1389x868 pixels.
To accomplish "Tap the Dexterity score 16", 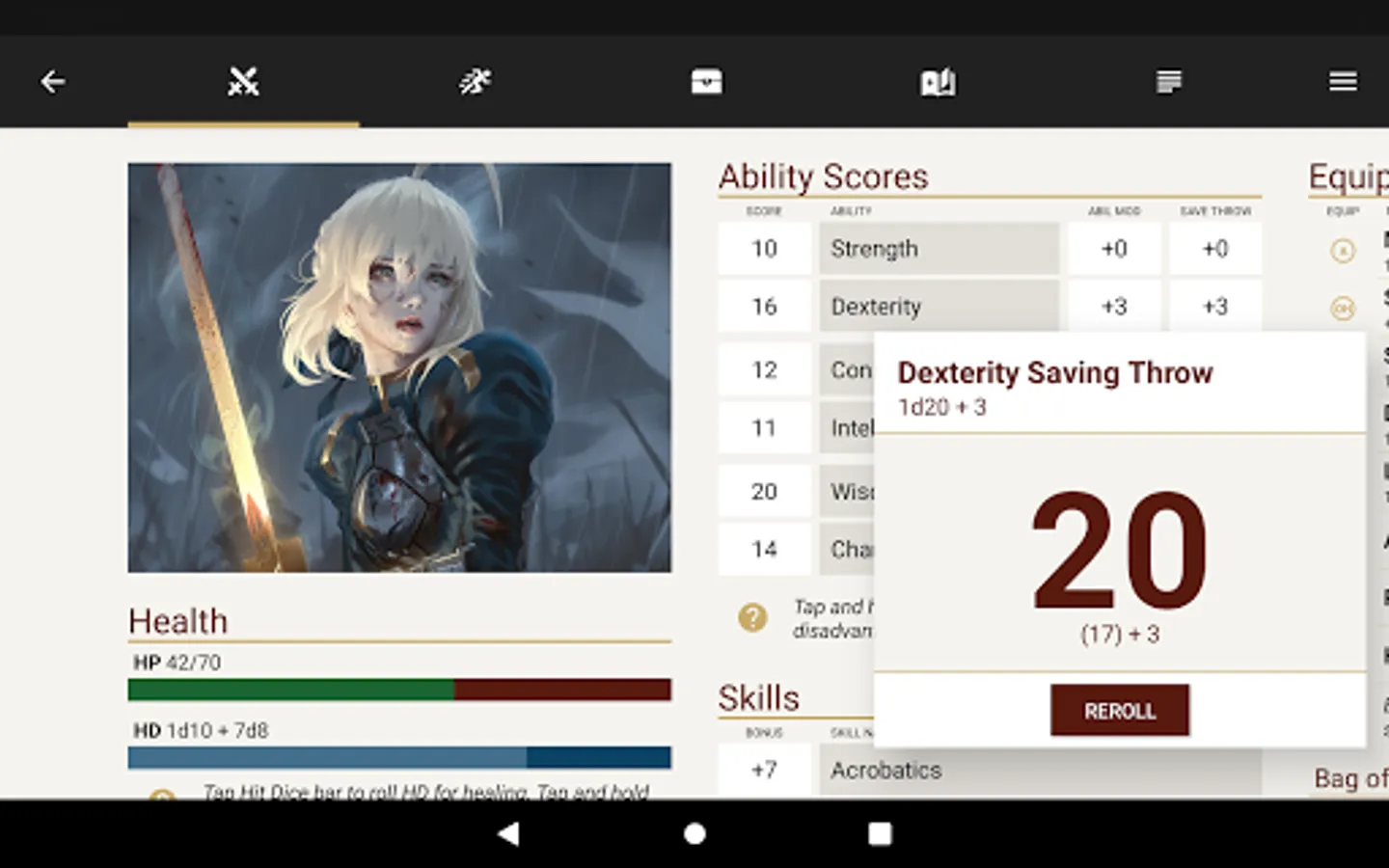I will (x=764, y=307).
